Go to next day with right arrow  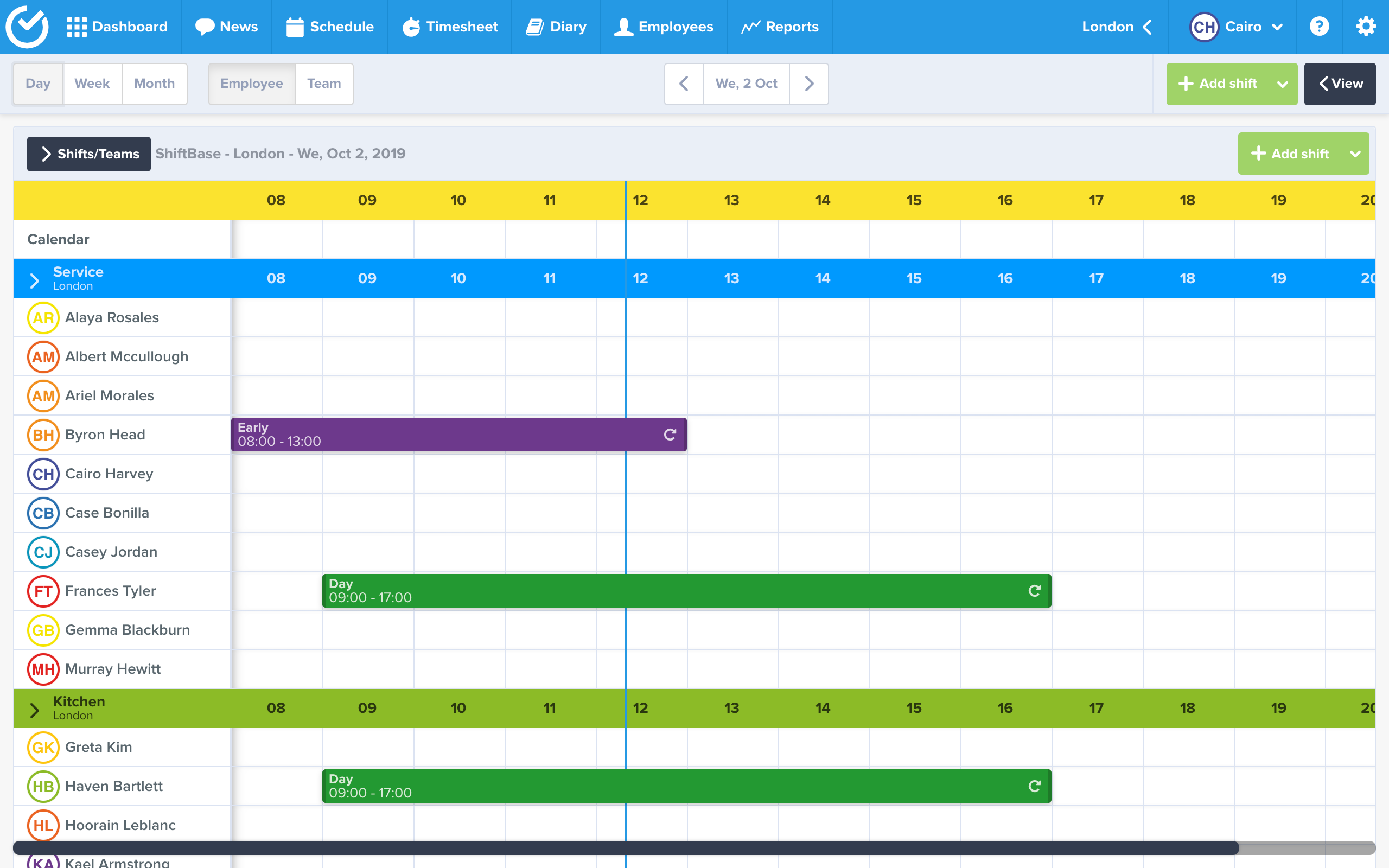tap(809, 84)
